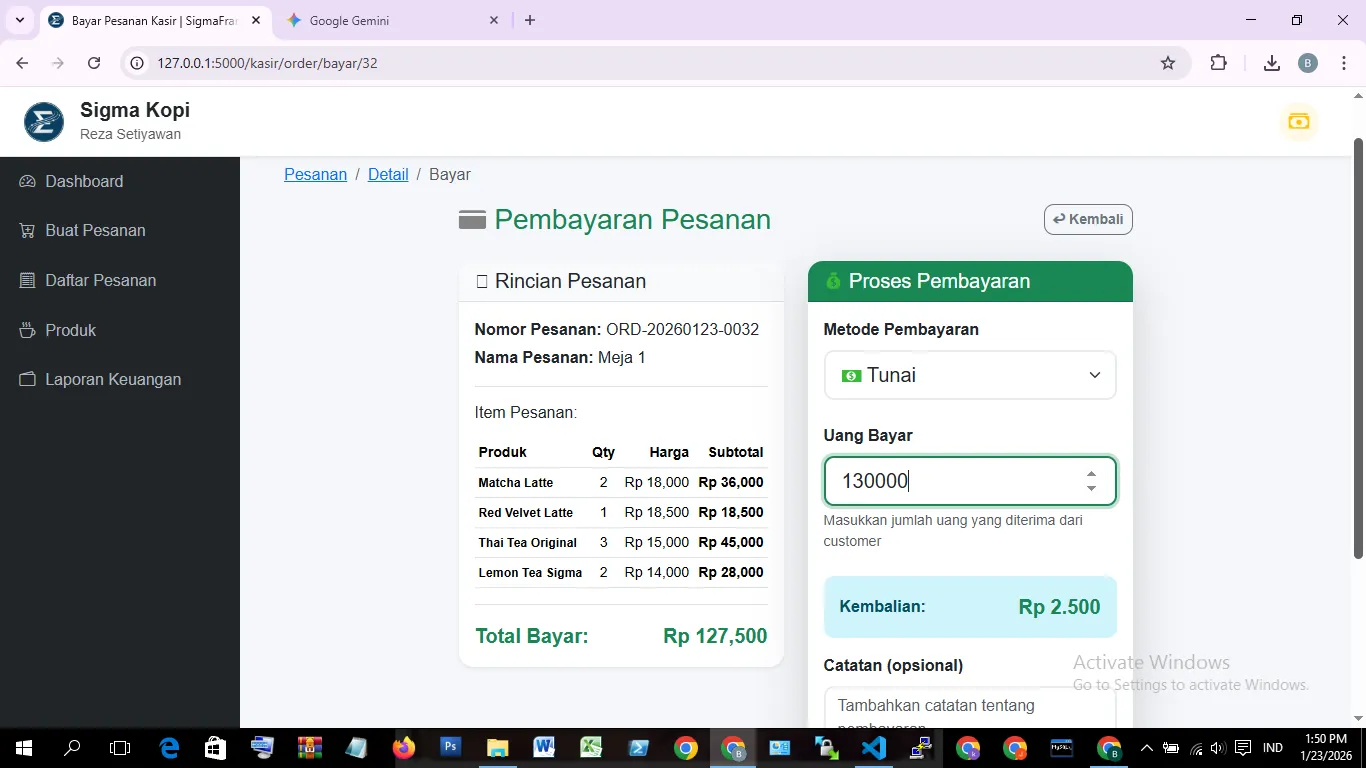Open Photoshop from the taskbar

pos(450,748)
